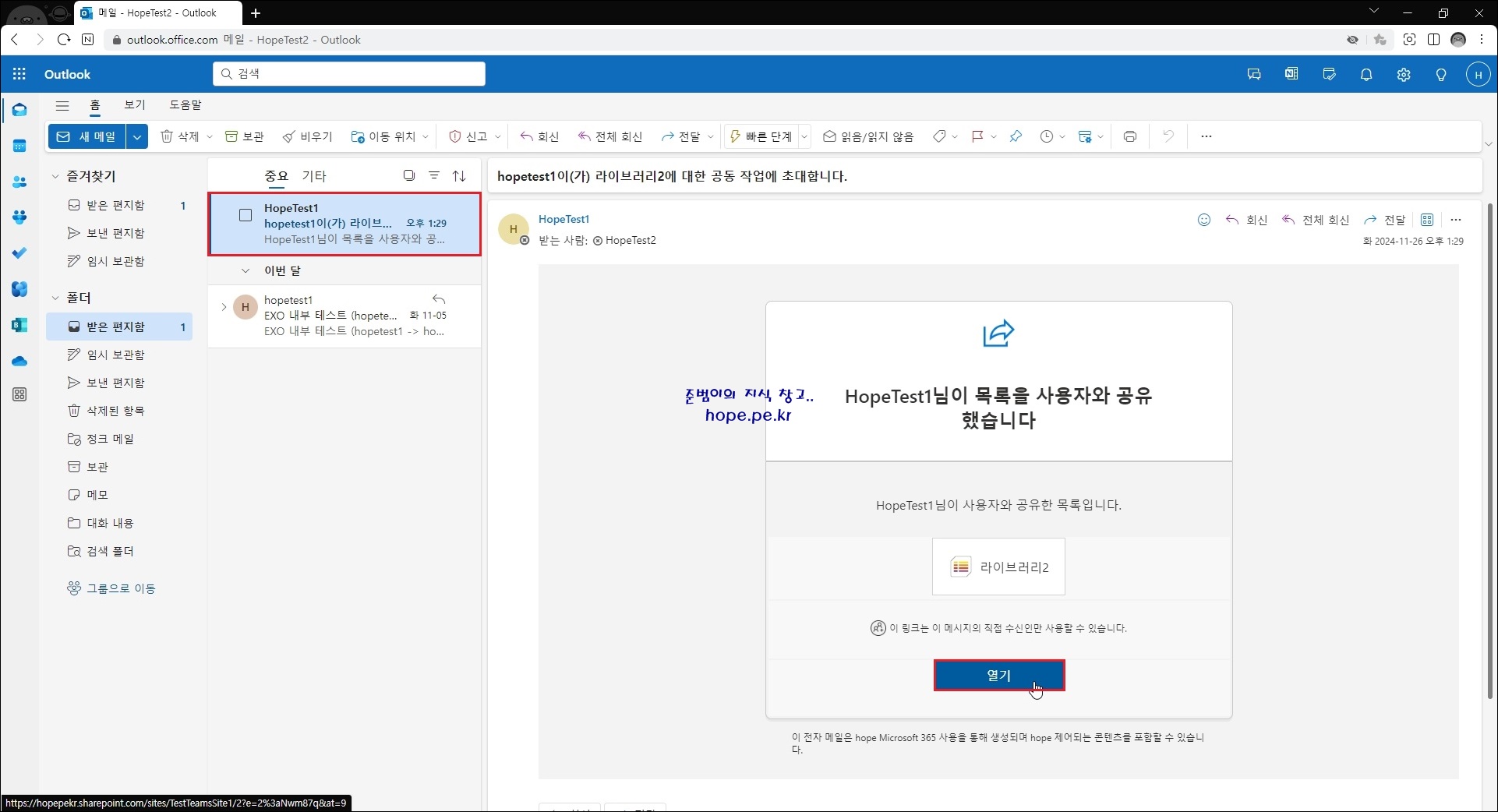Click Reply all in the message header
Viewport: 1498px width, 812px height.
(1316, 220)
